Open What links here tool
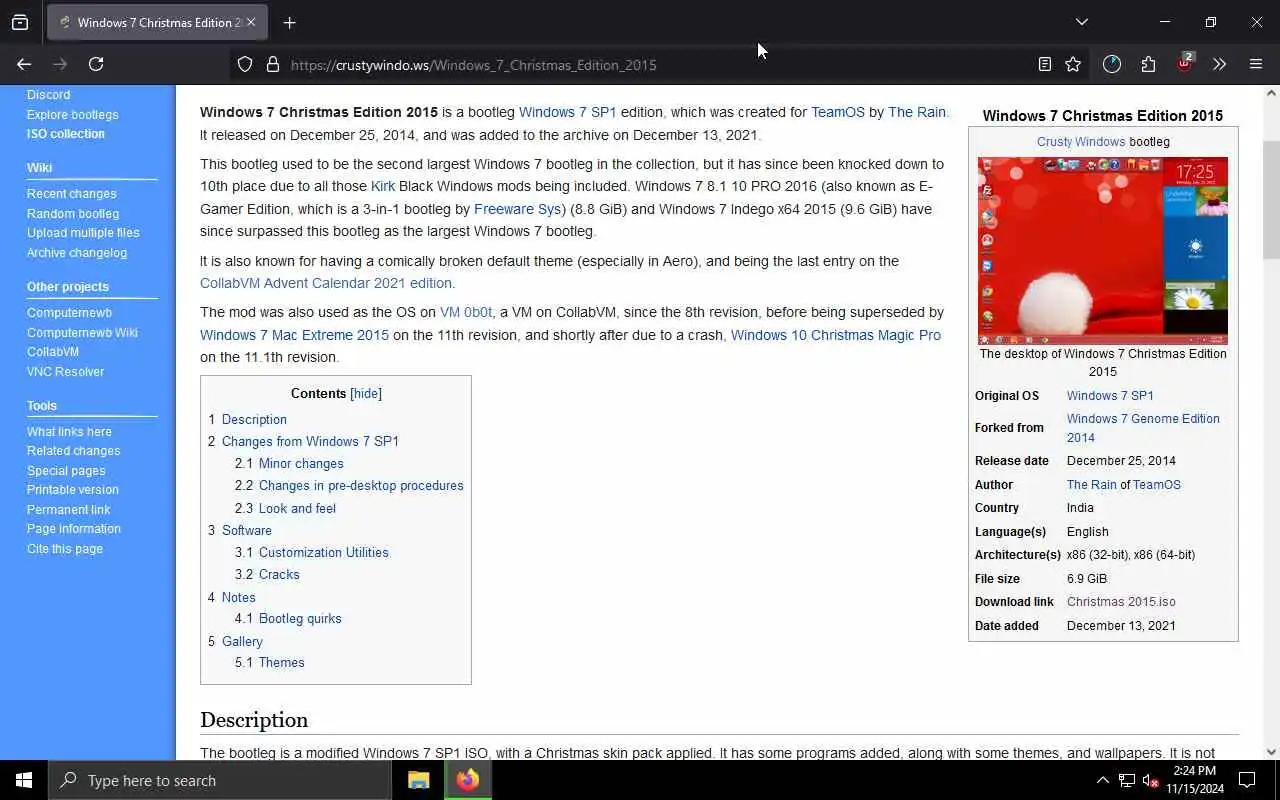The width and height of the screenshot is (1280, 800). 69,432
